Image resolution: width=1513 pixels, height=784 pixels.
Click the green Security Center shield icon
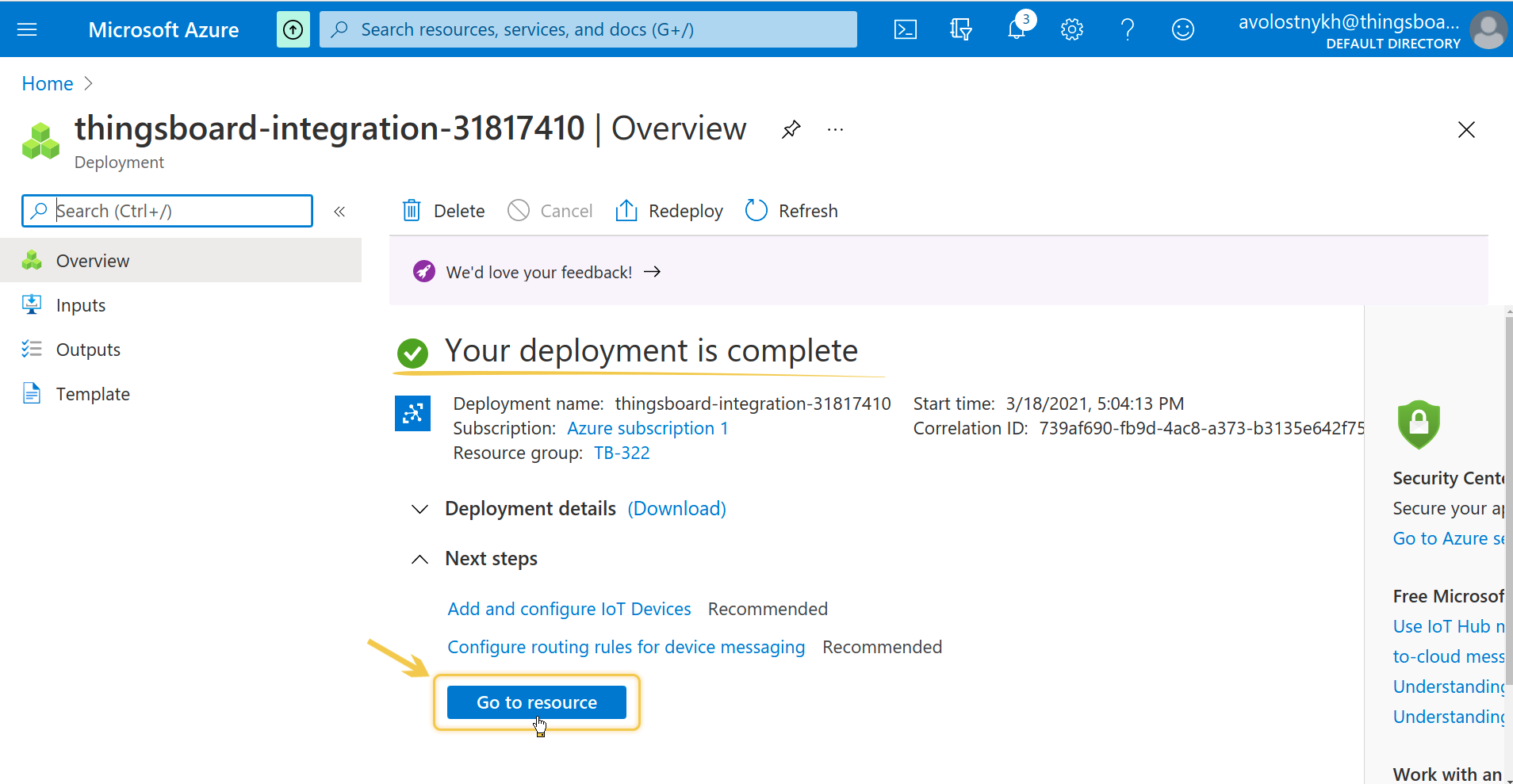point(1419,424)
